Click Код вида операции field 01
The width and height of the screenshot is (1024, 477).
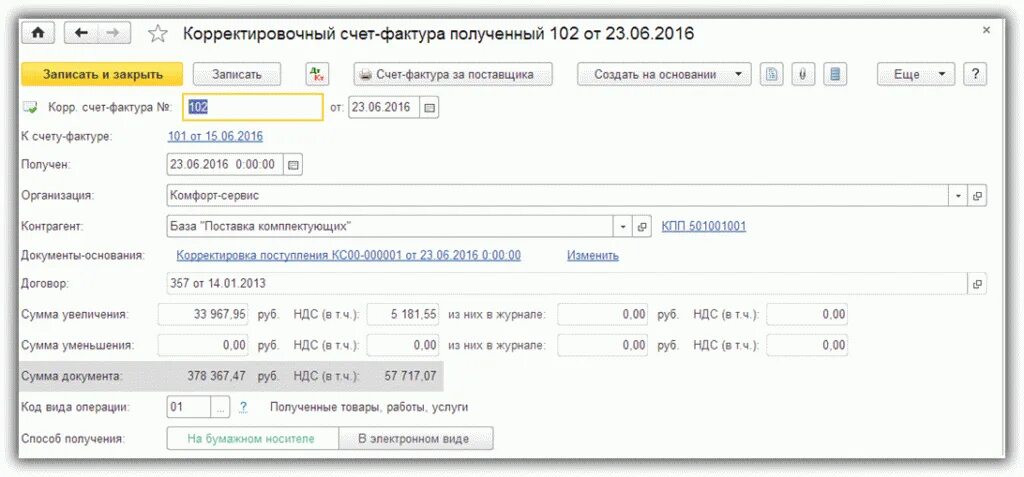(189, 408)
